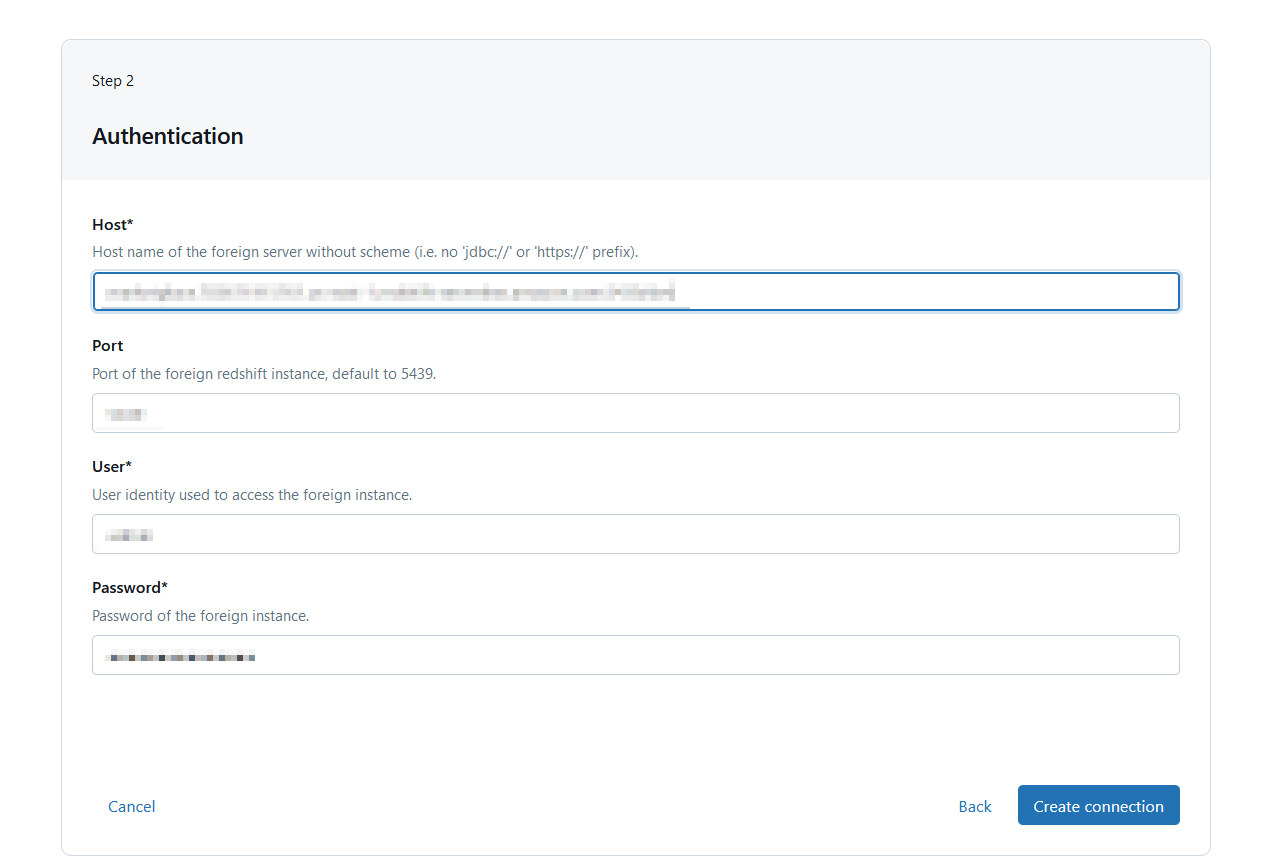The height and width of the screenshot is (858, 1271).
Task: Click into the Password input field
Action: pos(635,655)
